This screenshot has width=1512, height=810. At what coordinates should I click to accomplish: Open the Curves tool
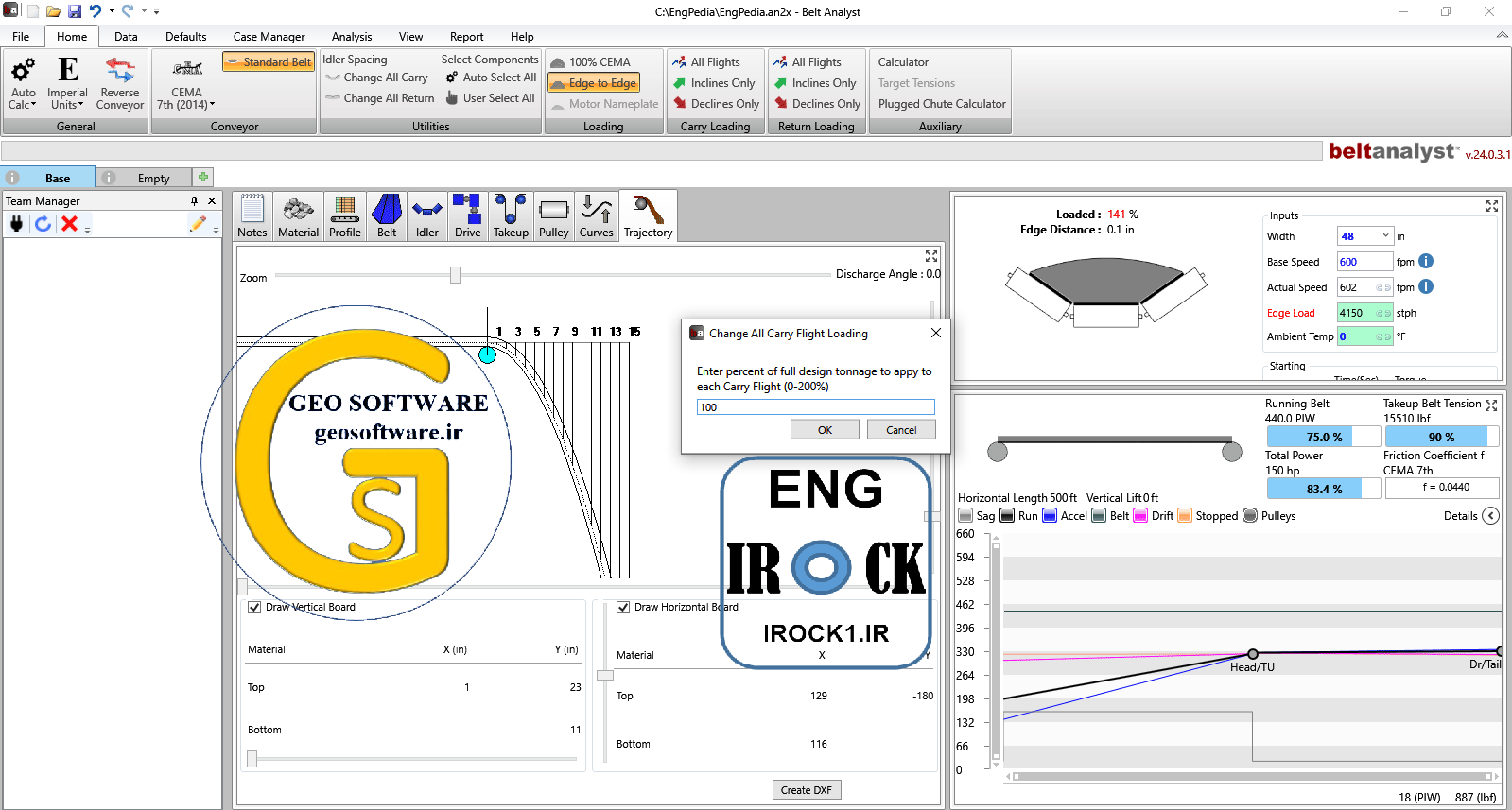point(596,216)
